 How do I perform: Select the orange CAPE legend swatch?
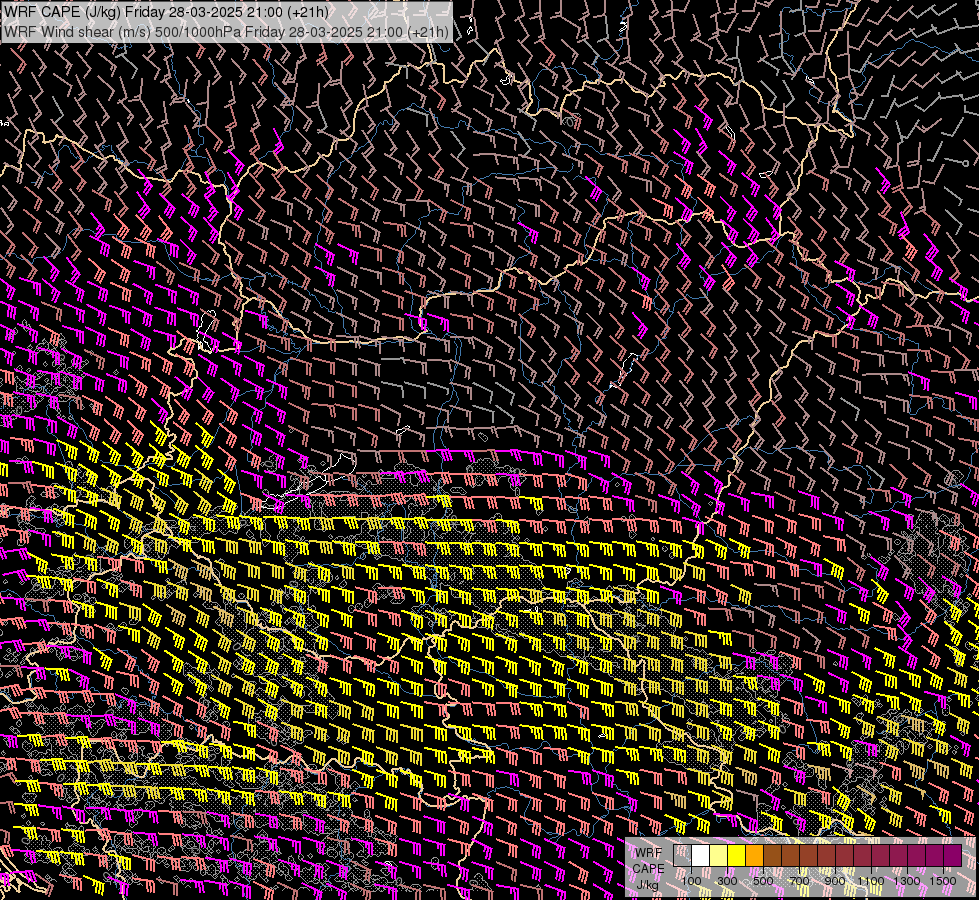click(754, 856)
